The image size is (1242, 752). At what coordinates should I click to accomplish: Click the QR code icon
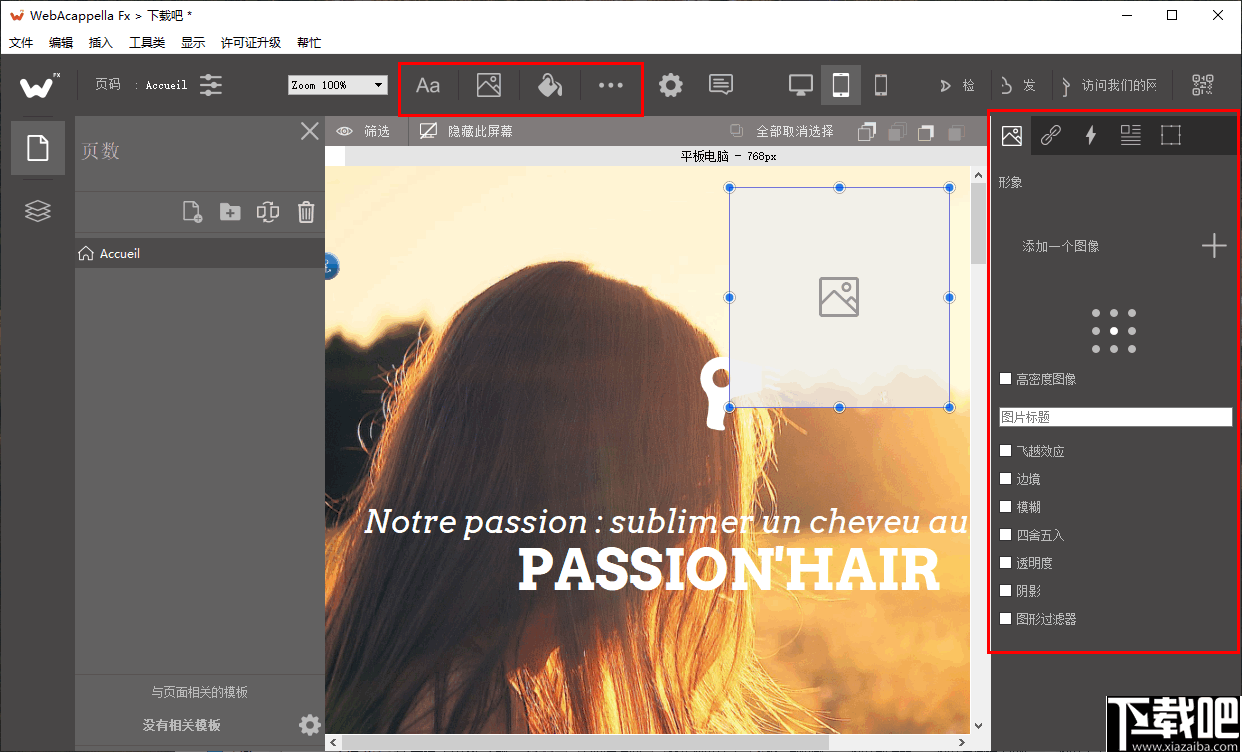point(1203,85)
